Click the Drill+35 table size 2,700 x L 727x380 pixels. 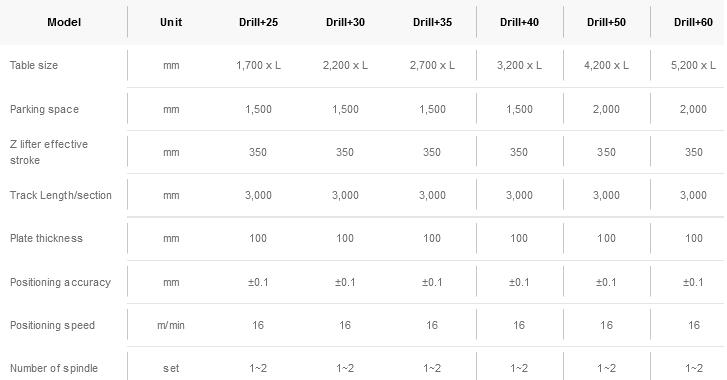(432, 65)
